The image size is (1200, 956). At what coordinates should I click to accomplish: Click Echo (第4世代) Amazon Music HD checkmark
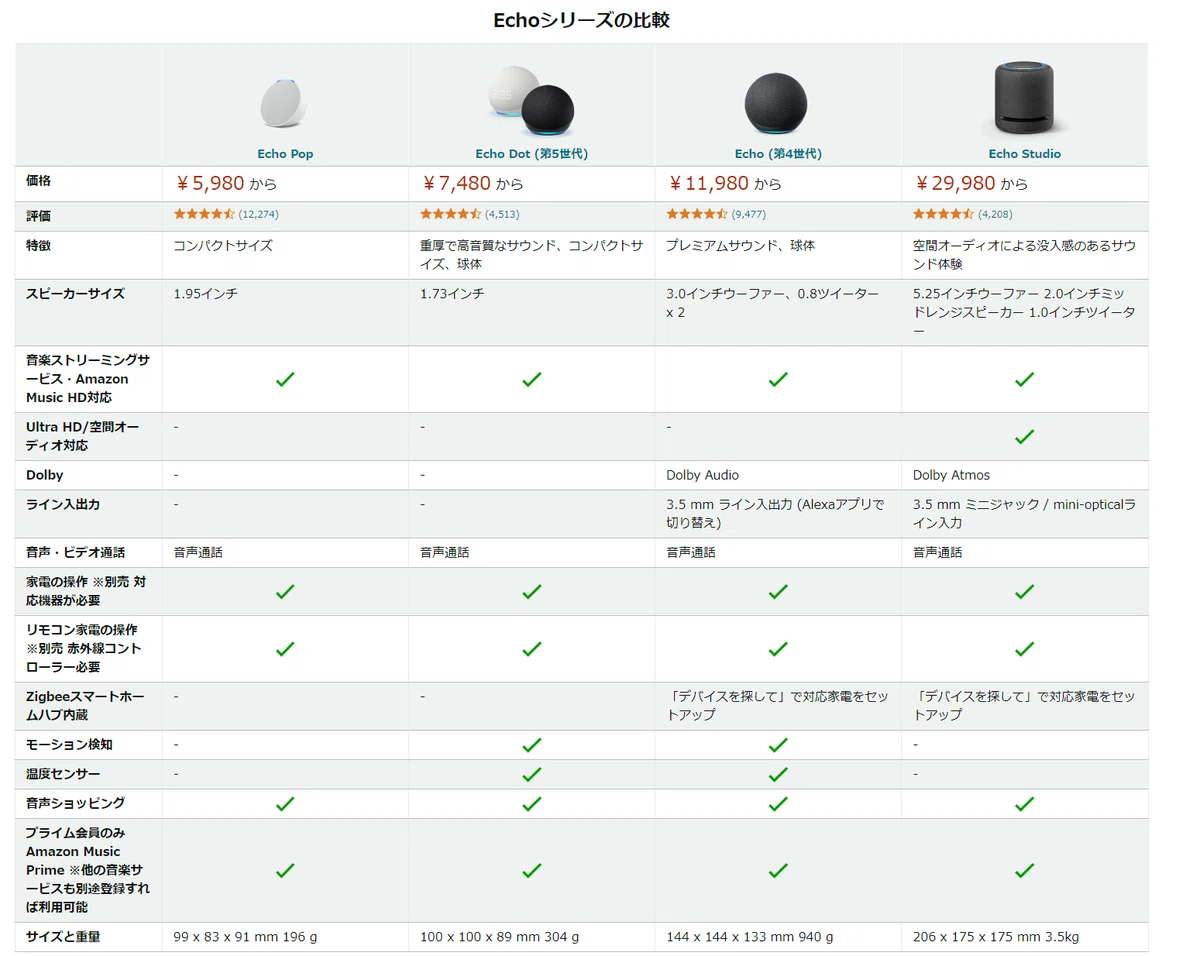pos(778,379)
